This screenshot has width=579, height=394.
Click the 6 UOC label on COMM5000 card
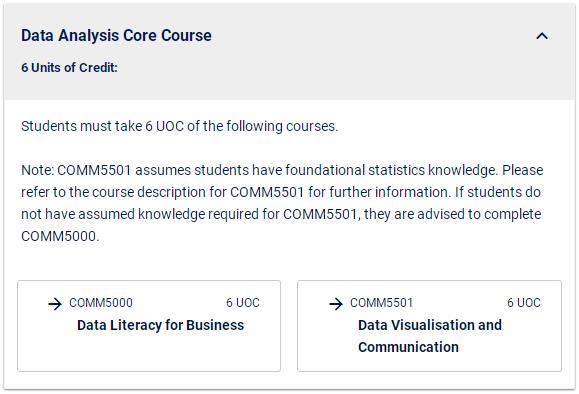243,303
